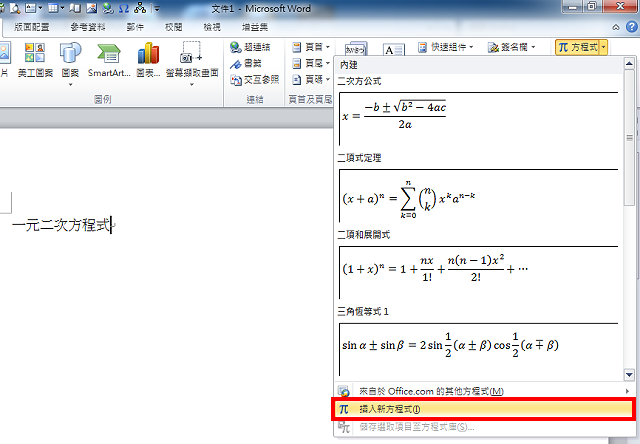Viewport: 640px width, 444px height.
Task: Select the 三角恆等式 1 trig identity equation
Action: pyautogui.click(x=478, y=349)
